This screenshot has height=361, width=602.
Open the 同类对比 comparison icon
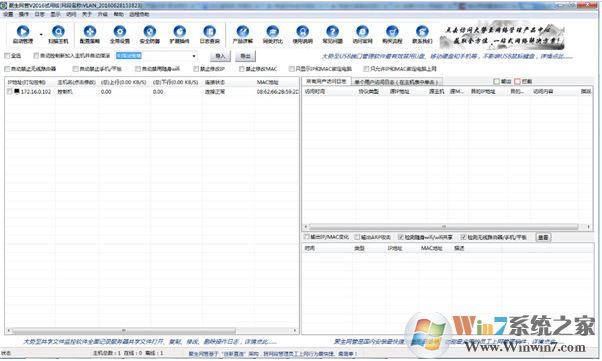tap(273, 31)
